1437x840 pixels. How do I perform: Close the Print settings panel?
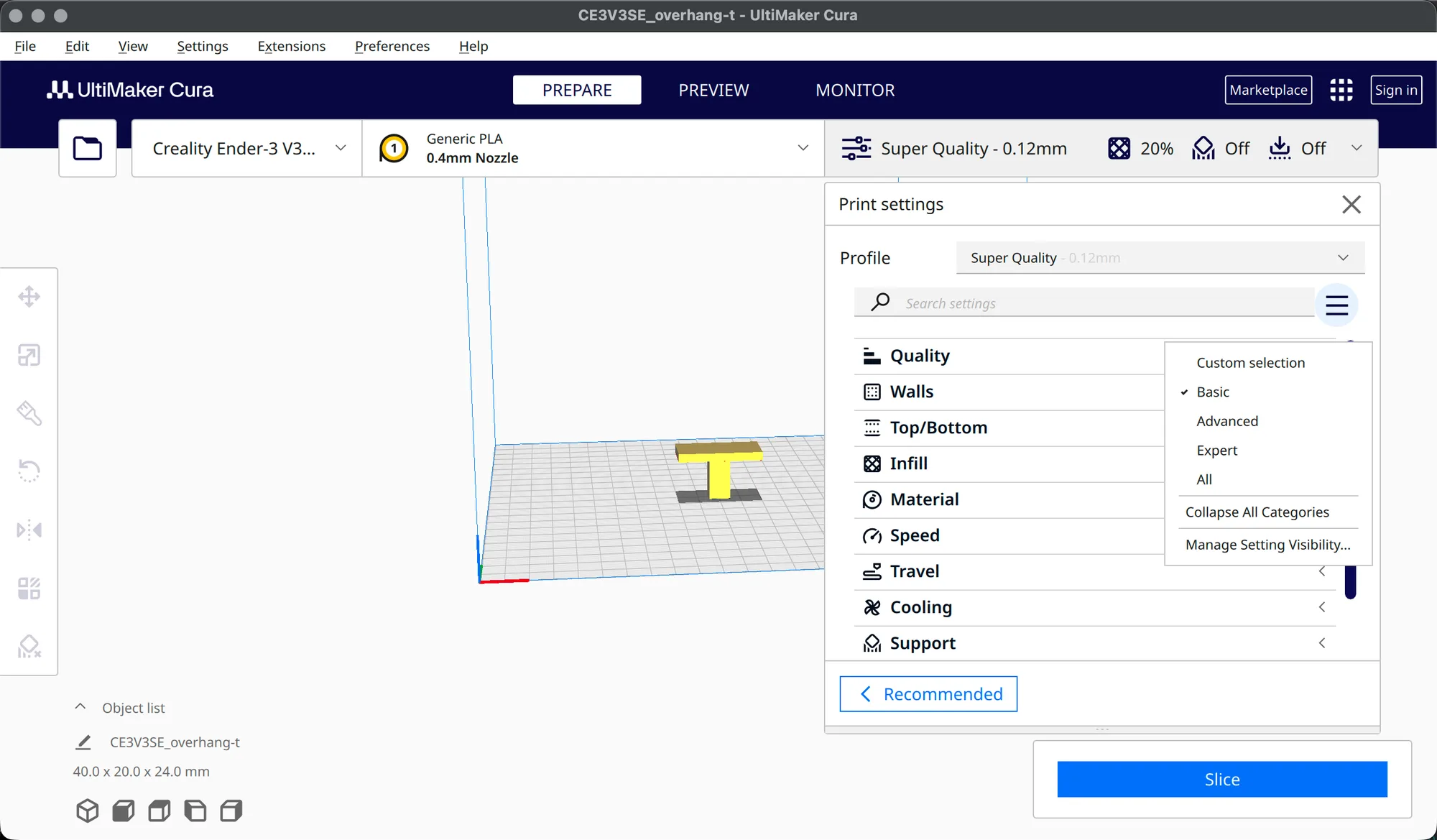pyautogui.click(x=1351, y=204)
